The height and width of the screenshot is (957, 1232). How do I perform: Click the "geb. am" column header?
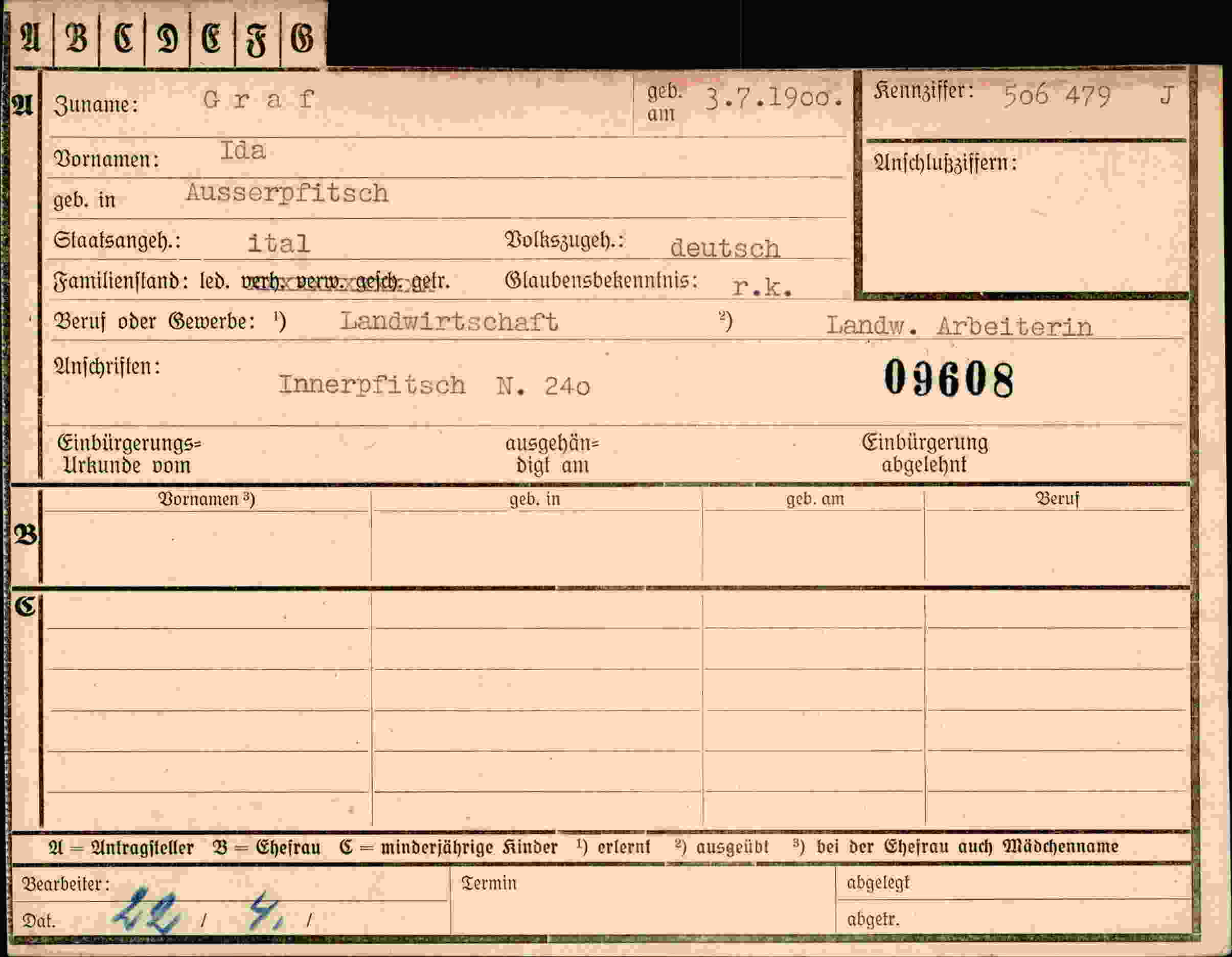coord(815,499)
